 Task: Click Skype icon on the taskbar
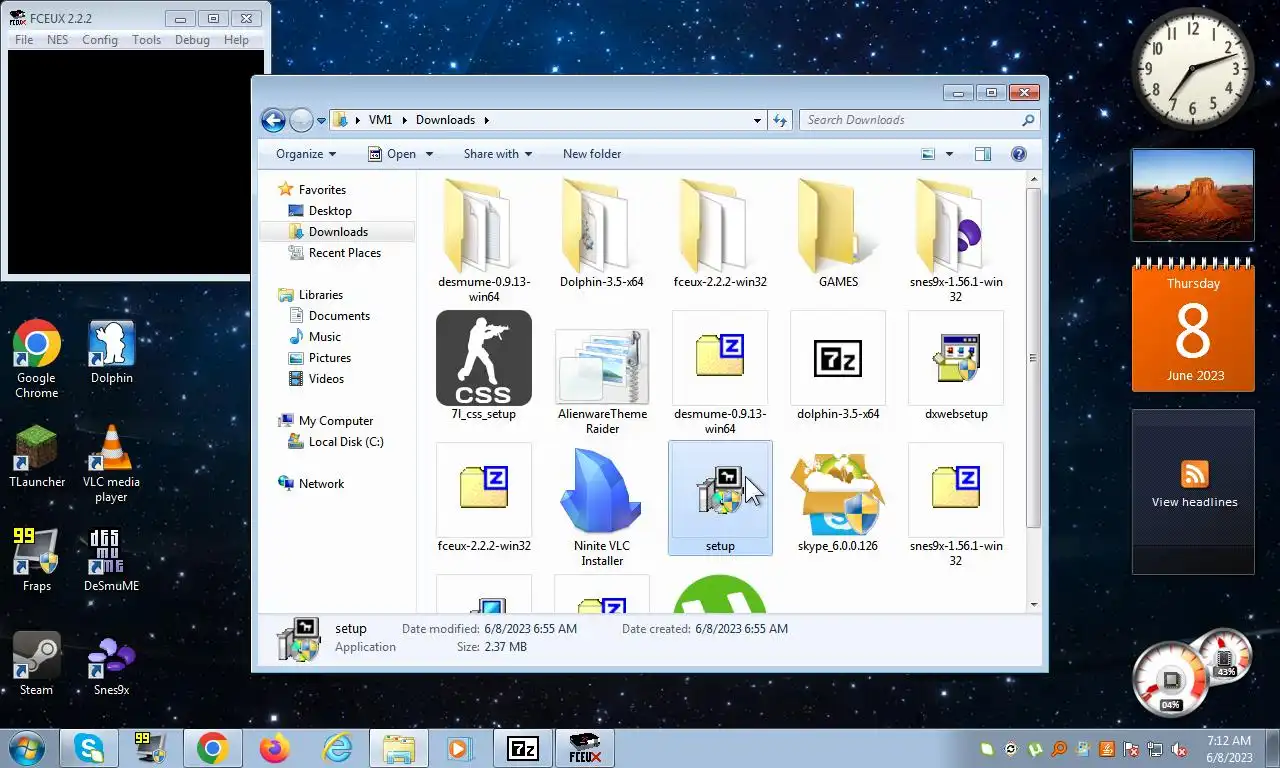(x=89, y=748)
